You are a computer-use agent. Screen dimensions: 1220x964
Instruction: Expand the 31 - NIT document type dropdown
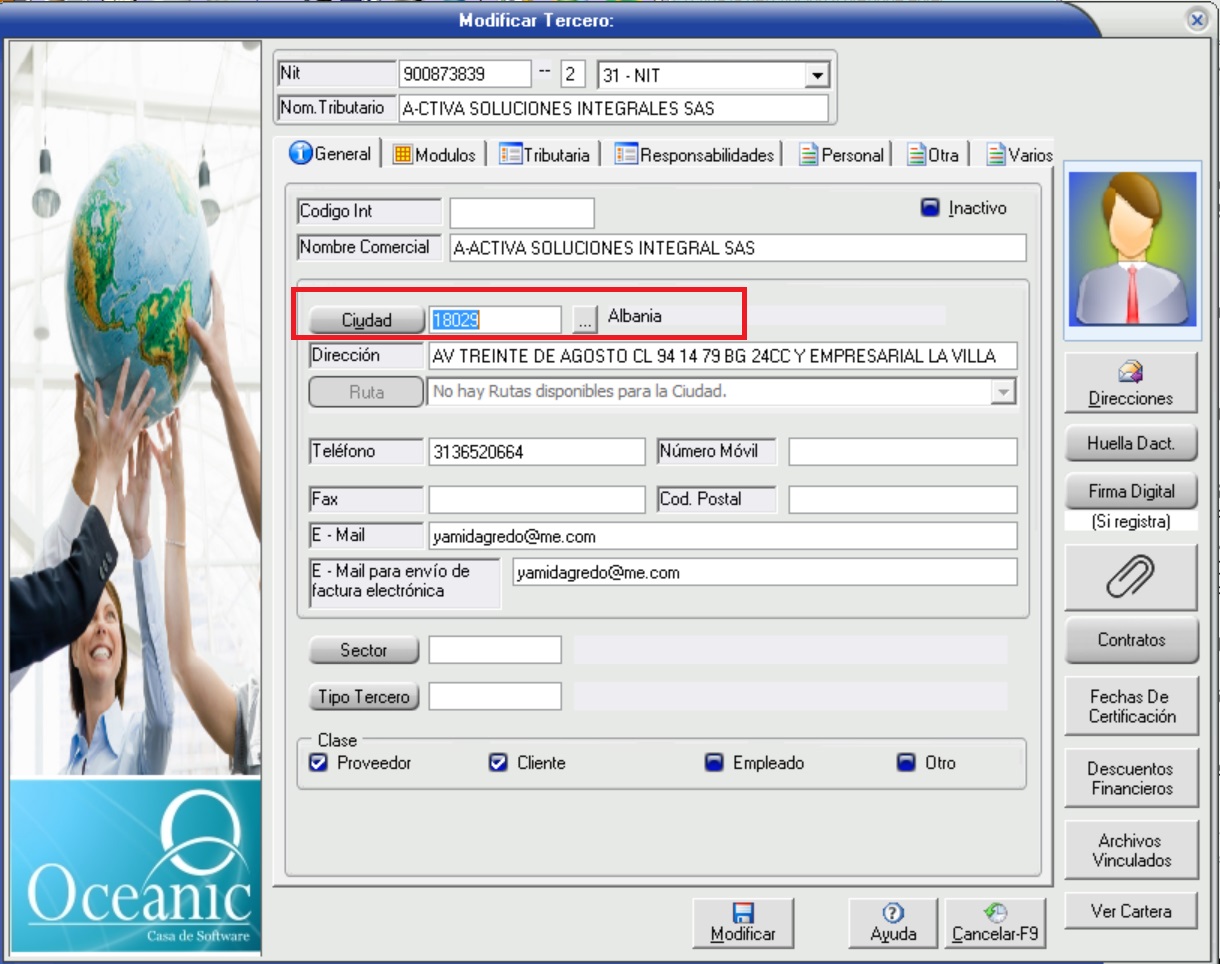click(817, 75)
